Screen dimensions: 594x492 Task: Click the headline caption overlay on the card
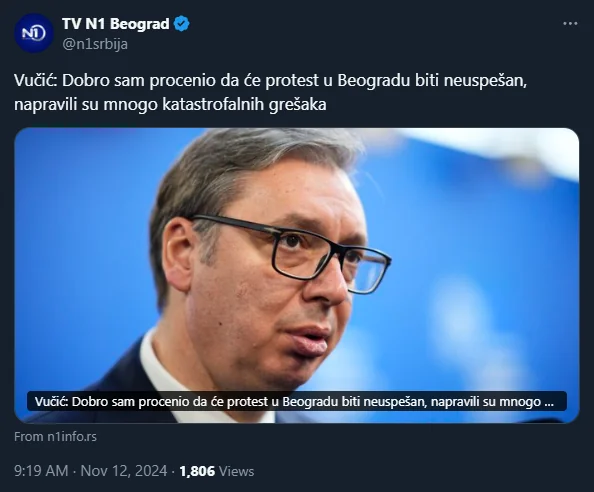(x=297, y=401)
